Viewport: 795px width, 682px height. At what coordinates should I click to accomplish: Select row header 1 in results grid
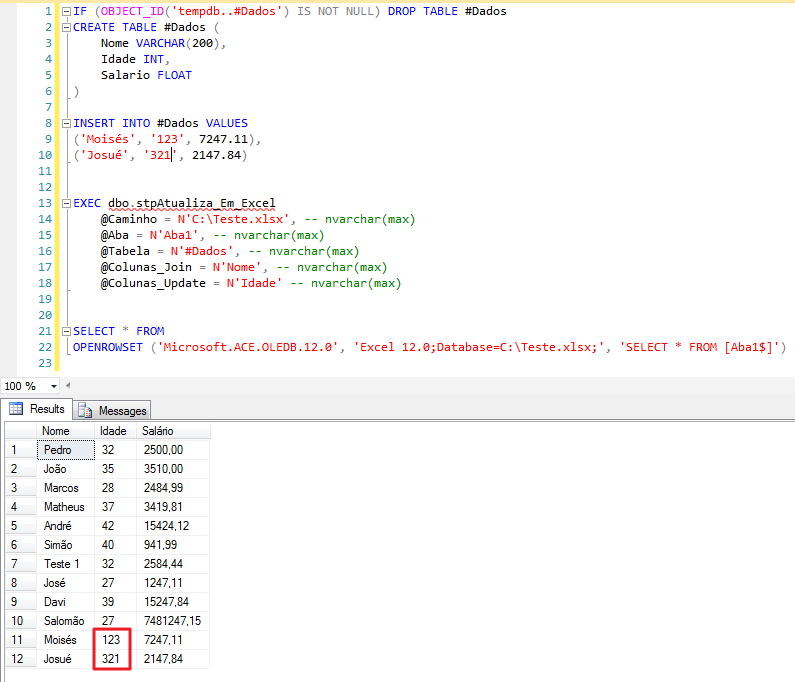click(x=21, y=450)
